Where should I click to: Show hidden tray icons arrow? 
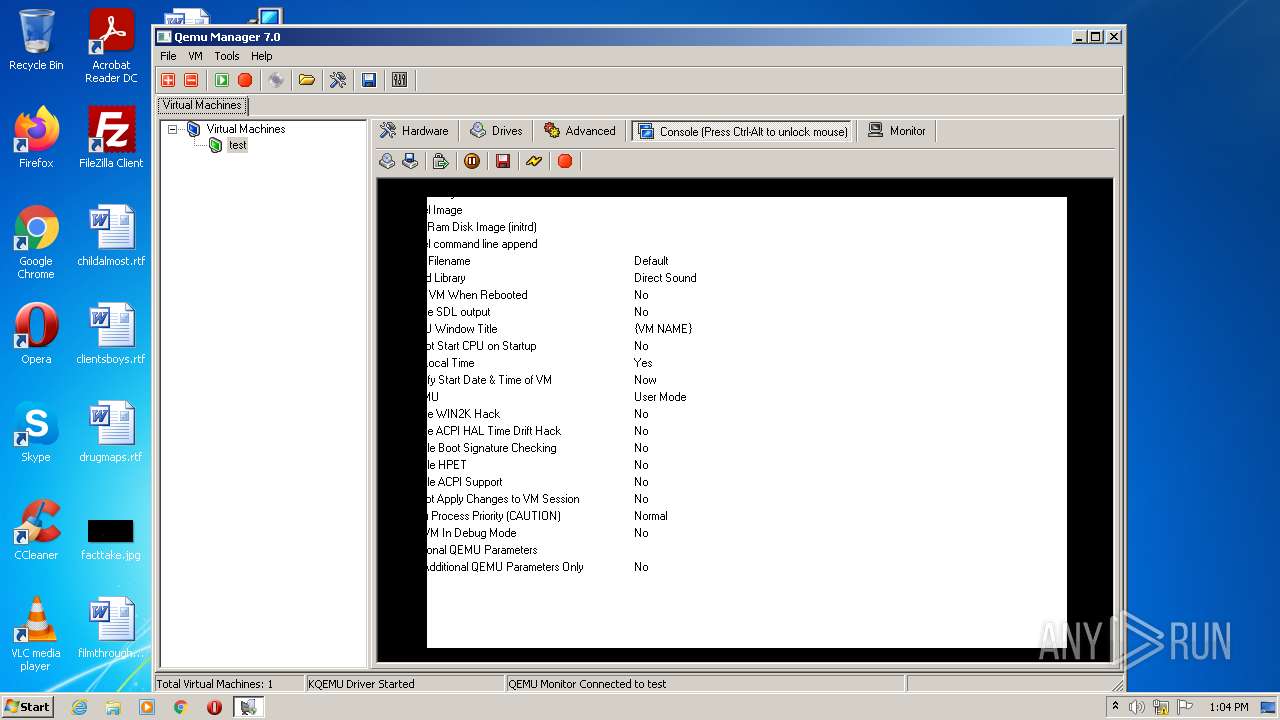1115,707
